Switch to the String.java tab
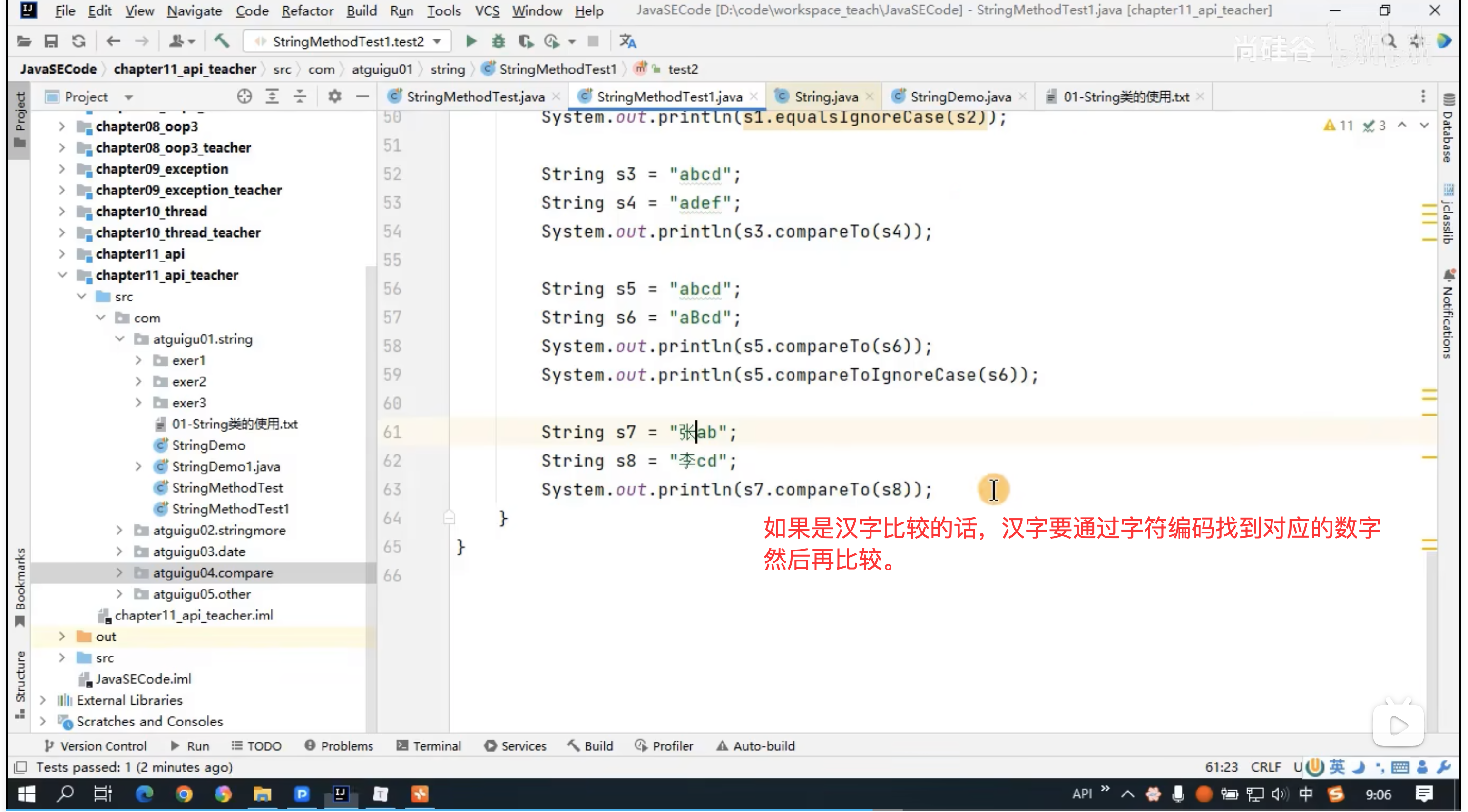Viewport: 1468px width, 812px height. pyautogui.click(x=825, y=97)
